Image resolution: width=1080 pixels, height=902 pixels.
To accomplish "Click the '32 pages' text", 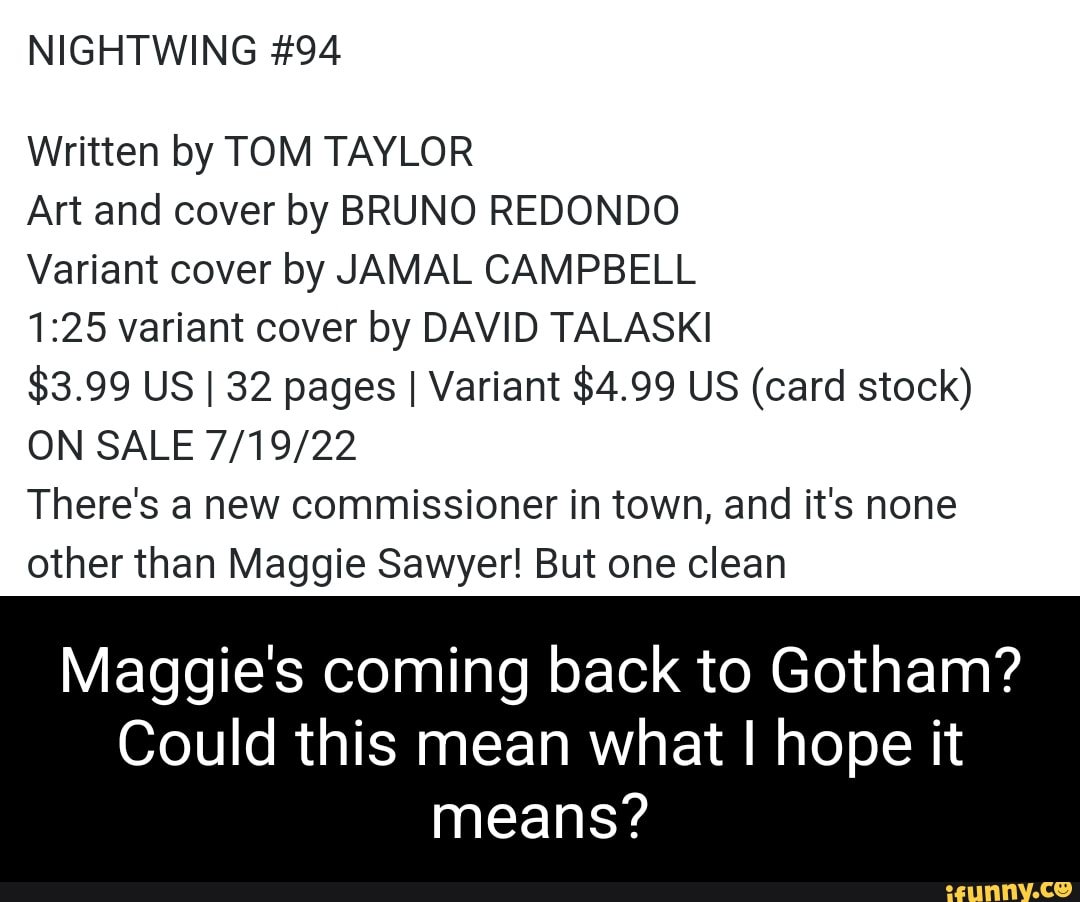I will (311, 387).
